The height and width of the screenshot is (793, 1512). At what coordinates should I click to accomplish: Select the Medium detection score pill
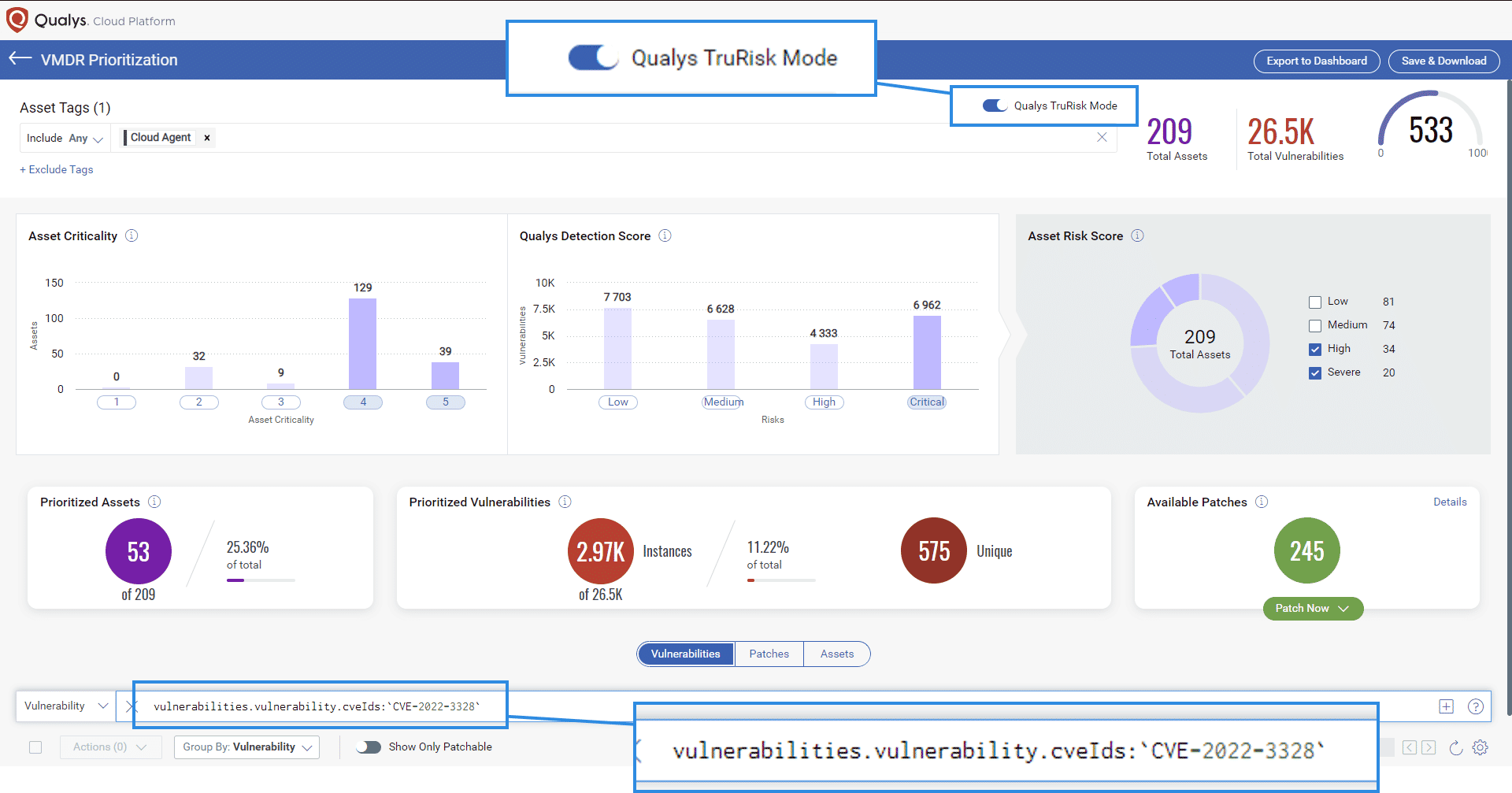pyautogui.click(x=723, y=402)
